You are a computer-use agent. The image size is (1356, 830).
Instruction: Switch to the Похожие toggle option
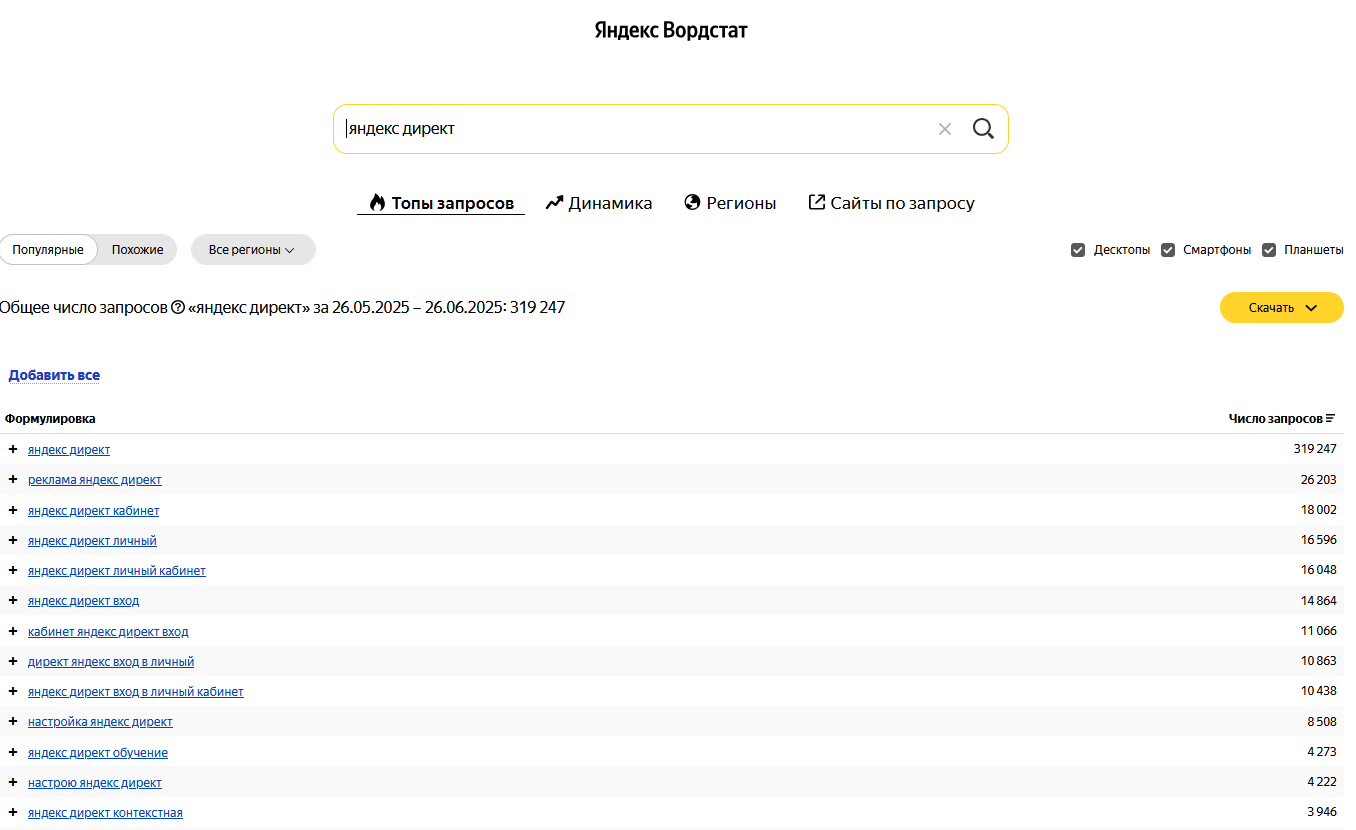[138, 250]
